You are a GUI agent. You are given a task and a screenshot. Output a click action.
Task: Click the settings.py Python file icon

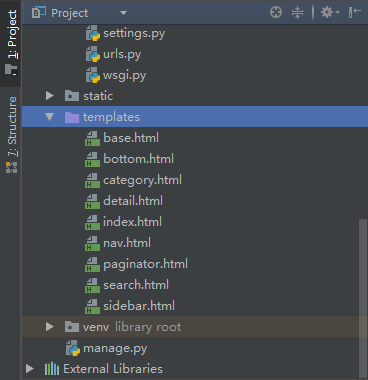93,33
